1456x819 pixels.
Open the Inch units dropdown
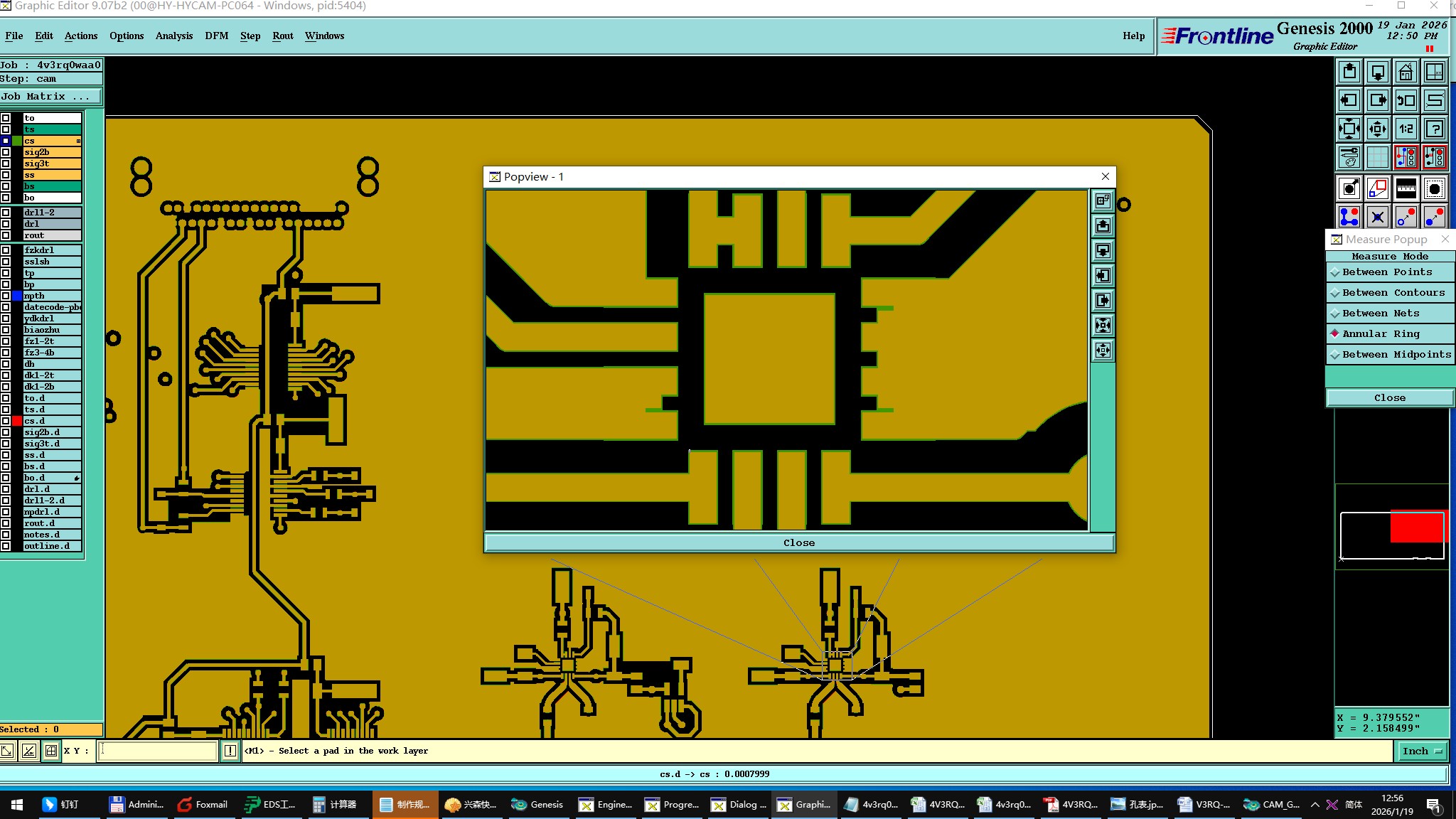click(x=1421, y=751)
